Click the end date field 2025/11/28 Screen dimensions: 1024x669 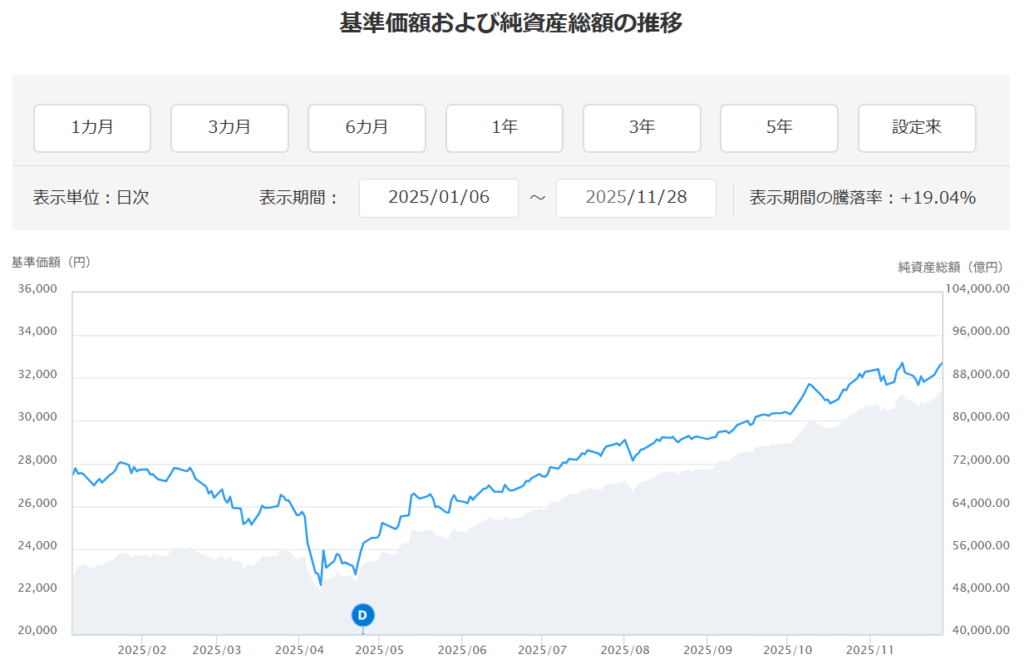[635, 198]
